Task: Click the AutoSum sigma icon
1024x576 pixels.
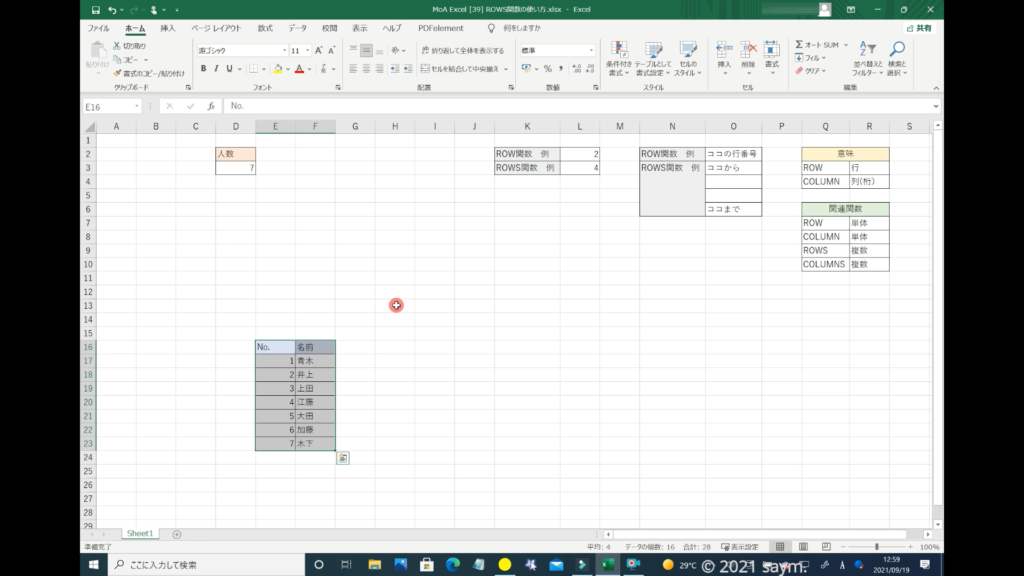Action: click(x=799, y=45)
